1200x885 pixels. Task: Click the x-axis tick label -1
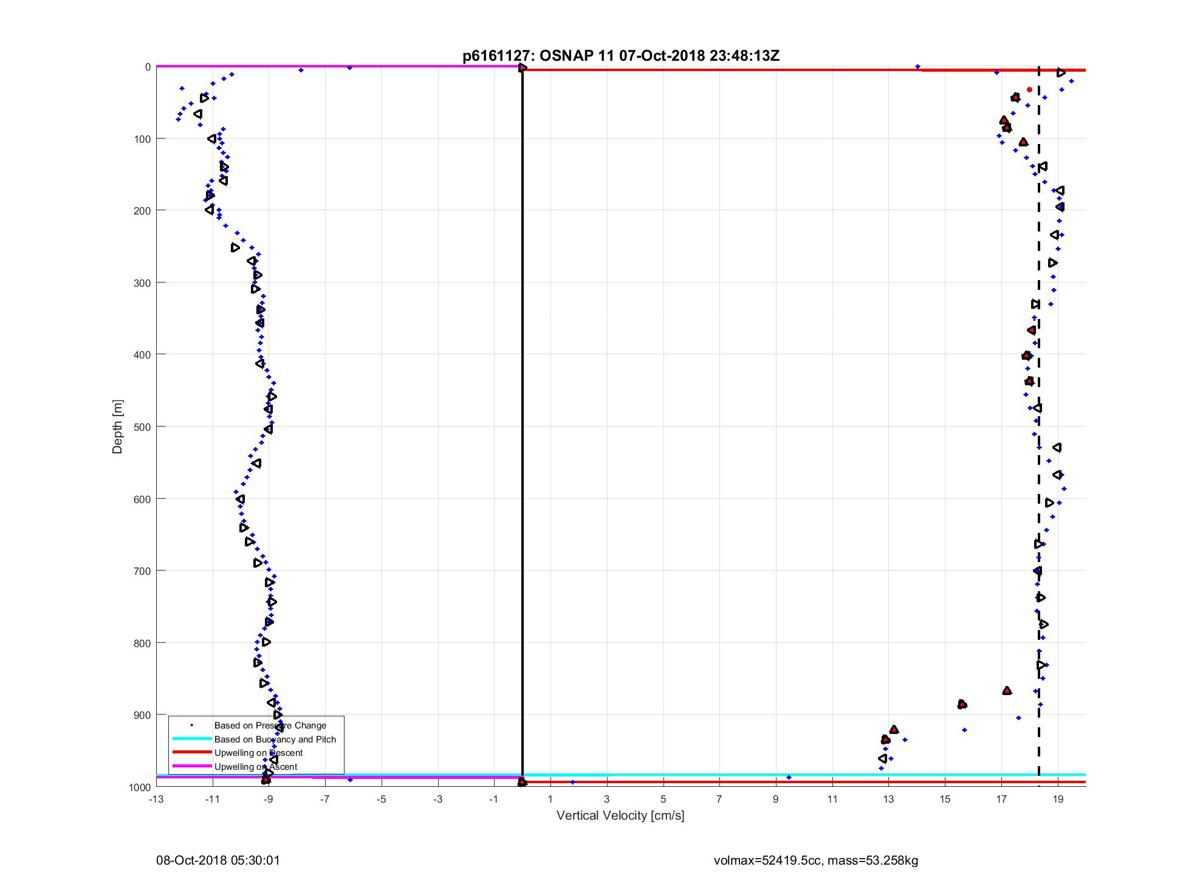click(493, 800)
